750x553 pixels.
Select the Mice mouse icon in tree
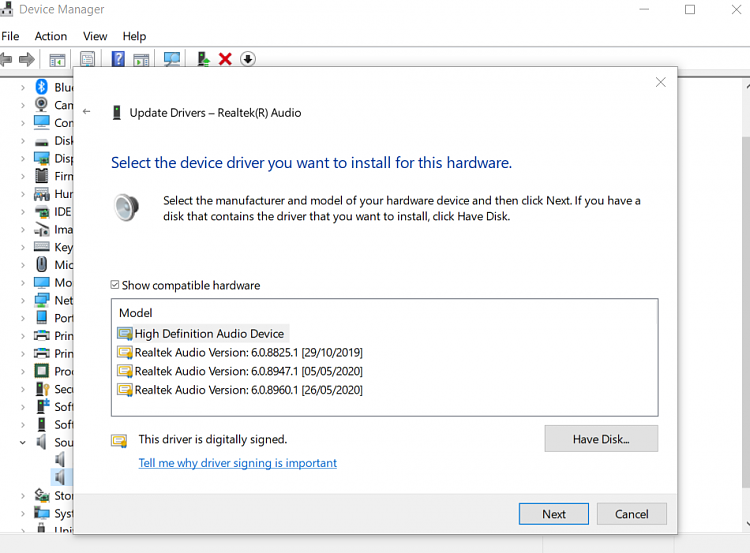pos(42,265)
